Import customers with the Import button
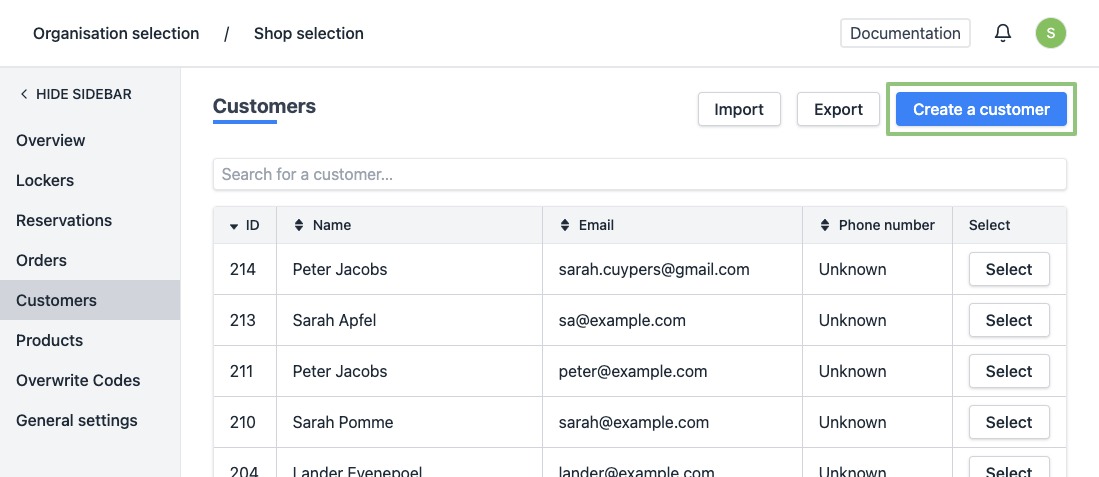 [739, 109]
